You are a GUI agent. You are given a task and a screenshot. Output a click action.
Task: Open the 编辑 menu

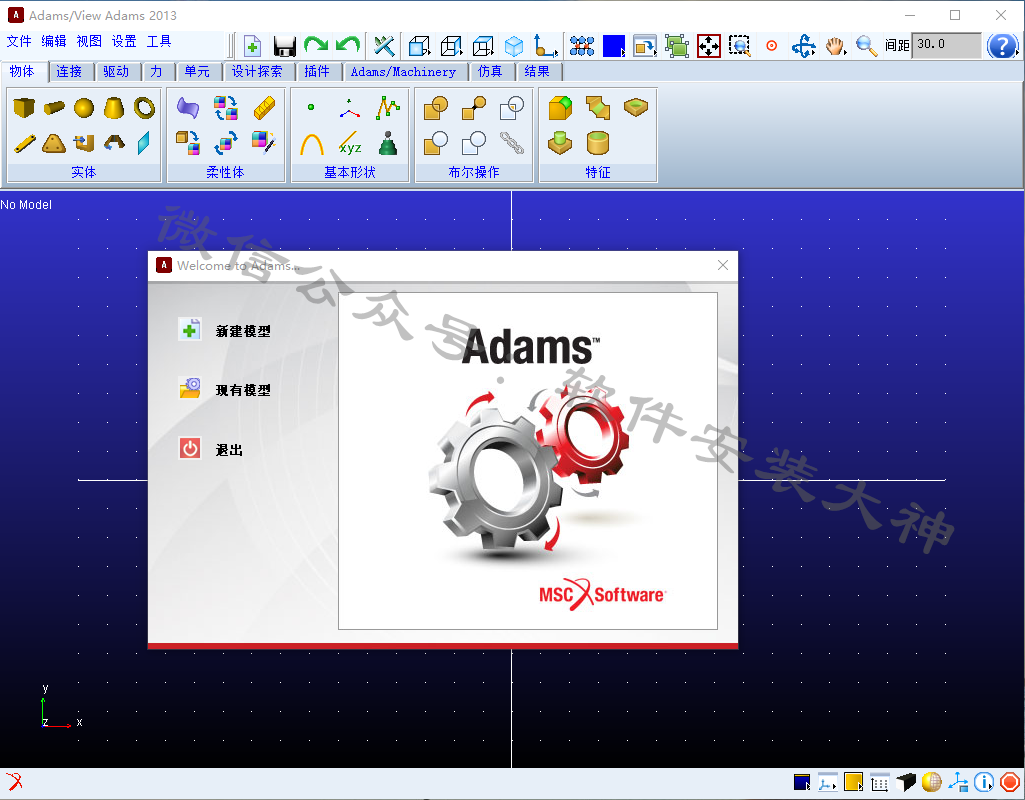[54, 41]
